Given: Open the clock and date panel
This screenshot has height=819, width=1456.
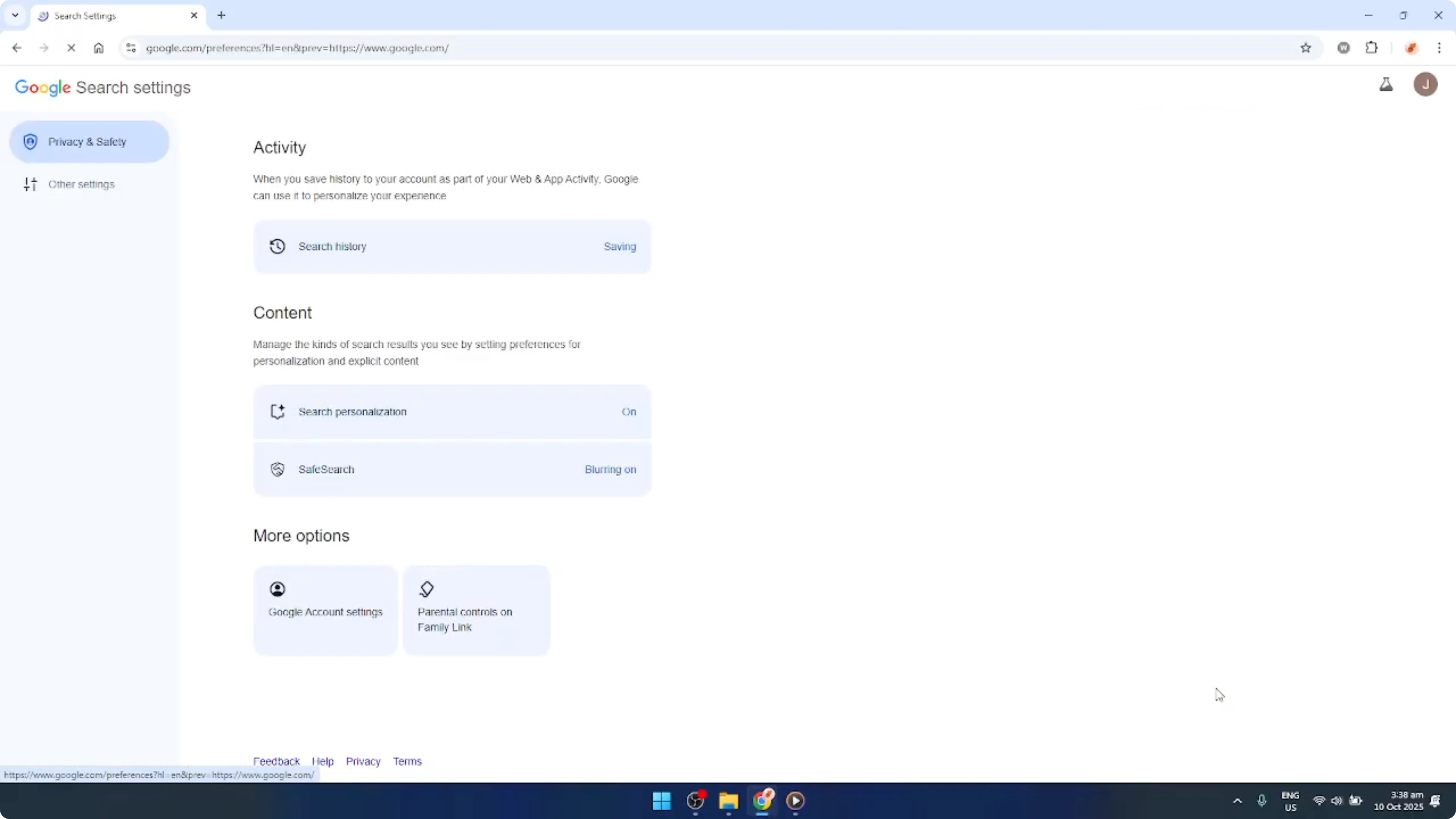Looking at the screenshot, I should [x=1398, y=801].
